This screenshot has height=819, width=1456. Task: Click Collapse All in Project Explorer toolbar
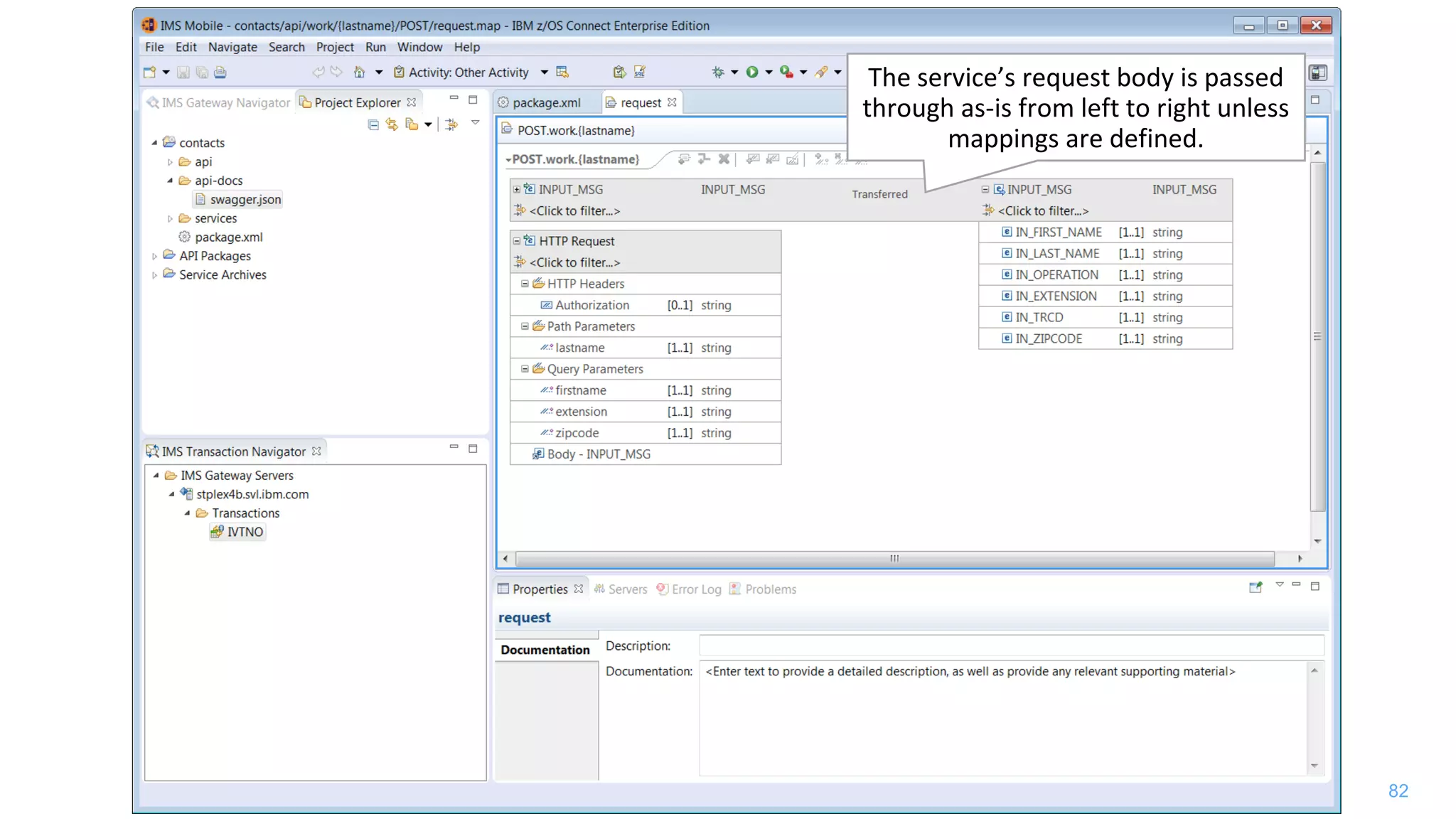[x=373, y=124]
